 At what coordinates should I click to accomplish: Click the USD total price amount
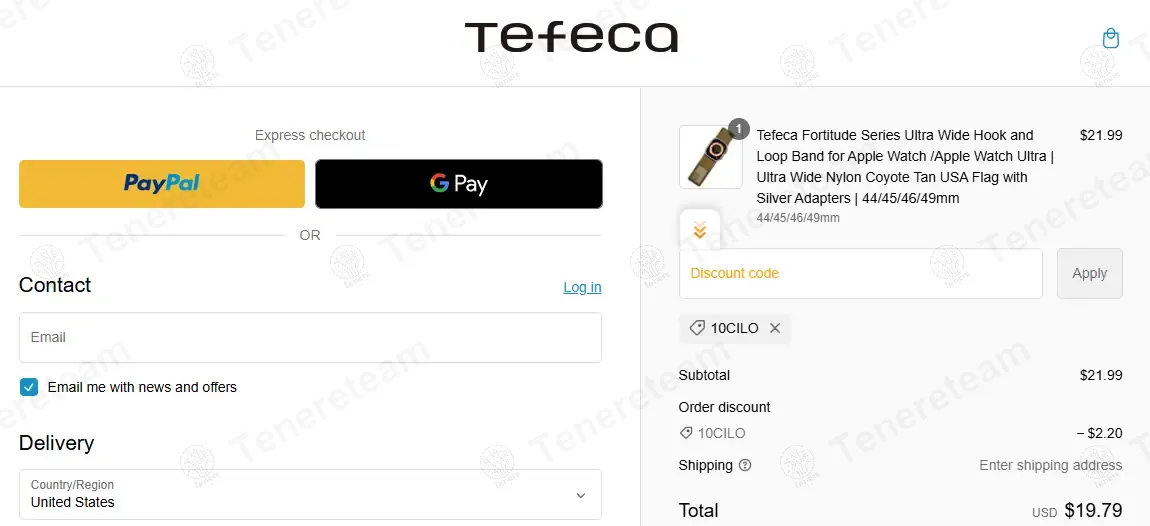click(1093, 510)
